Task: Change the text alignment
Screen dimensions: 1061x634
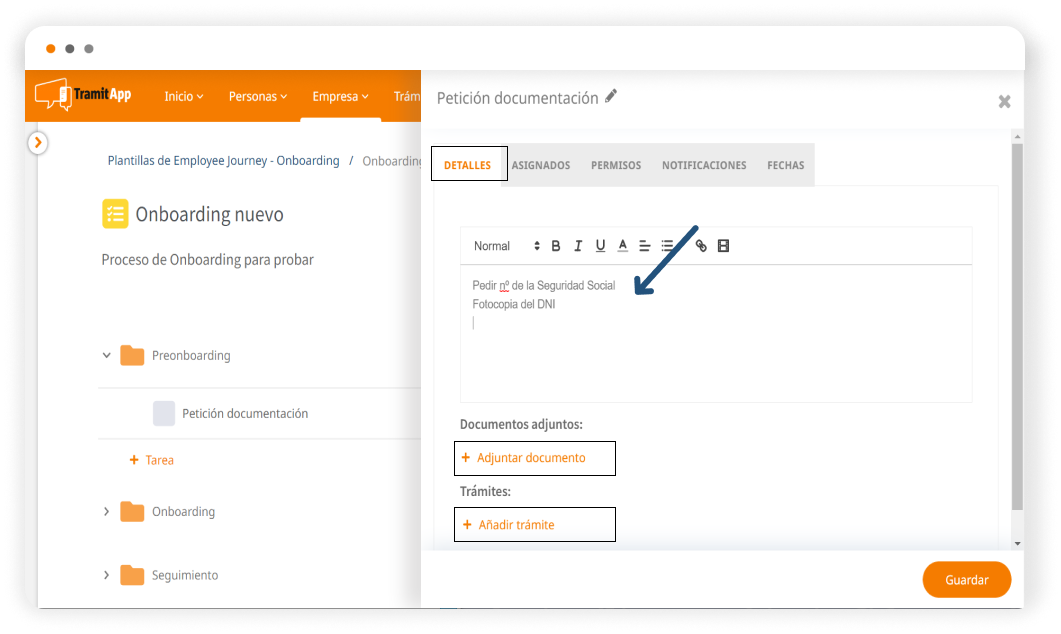Action: pos(645,246)
